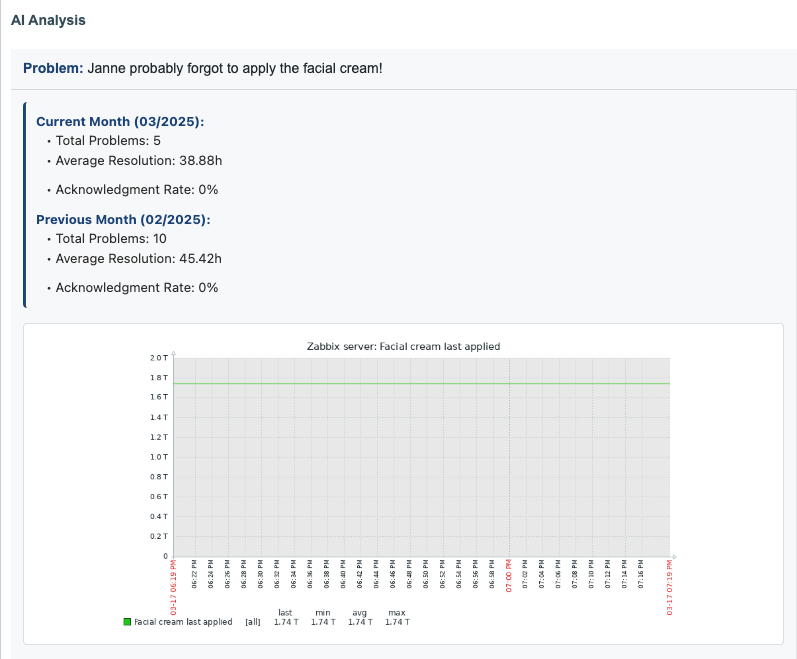Click 'Average Resolution: 45.42h' line
The image size is (797, 659).
pyautogui.click(x=138, y=258)
